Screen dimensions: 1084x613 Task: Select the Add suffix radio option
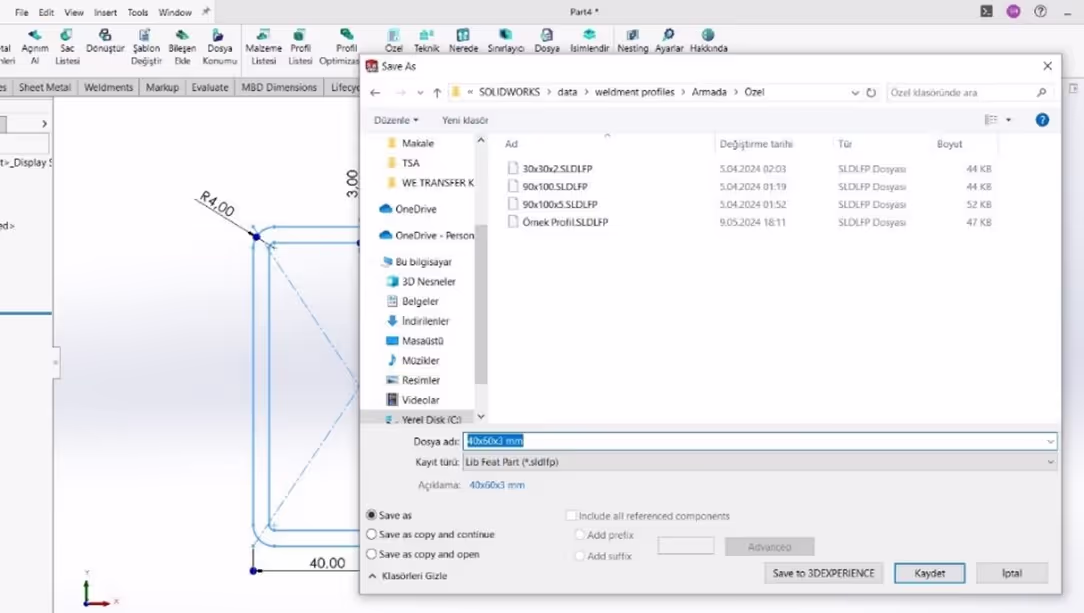click(580, 556)
